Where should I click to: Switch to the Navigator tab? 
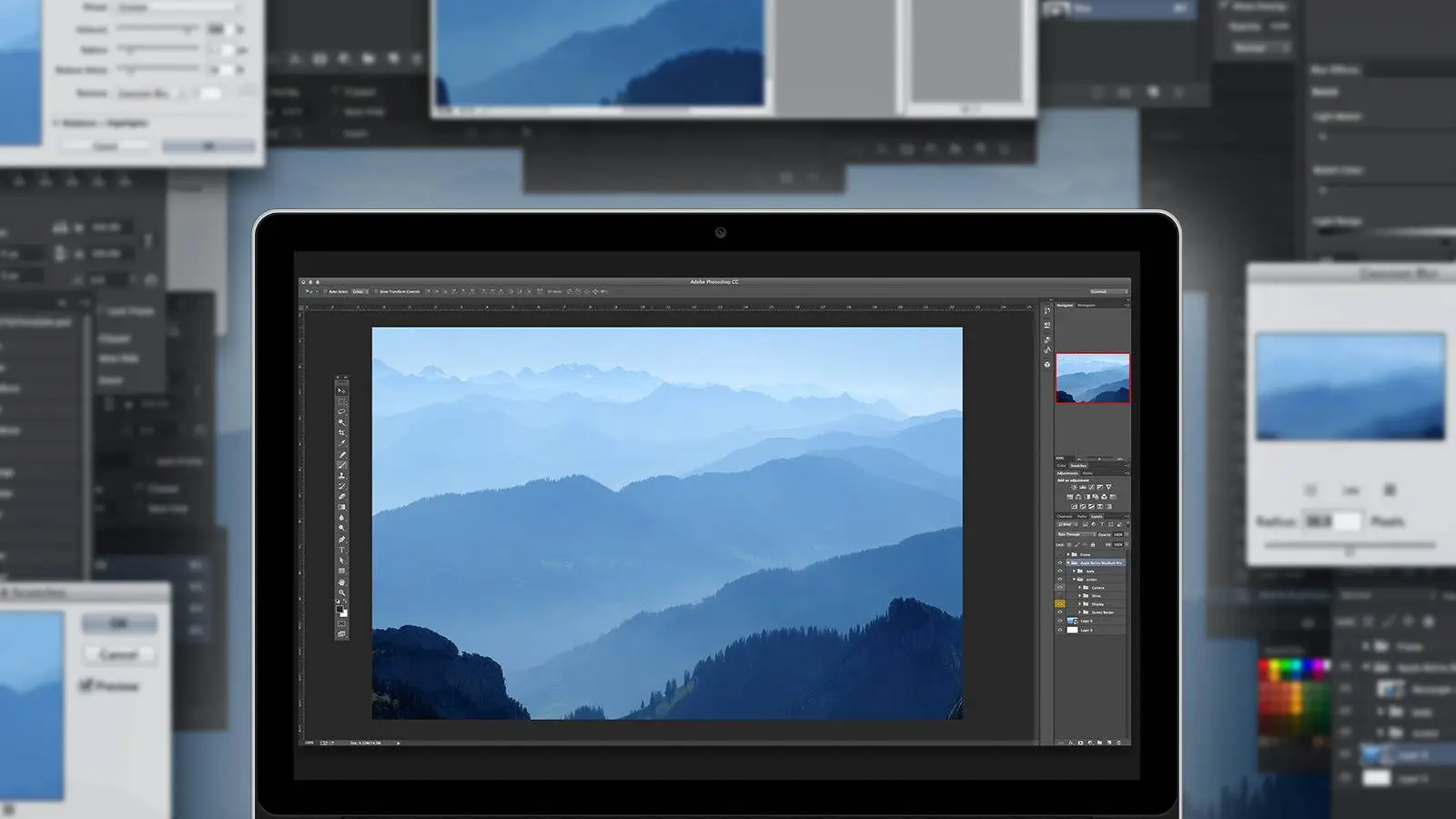tap(1065, 305)
